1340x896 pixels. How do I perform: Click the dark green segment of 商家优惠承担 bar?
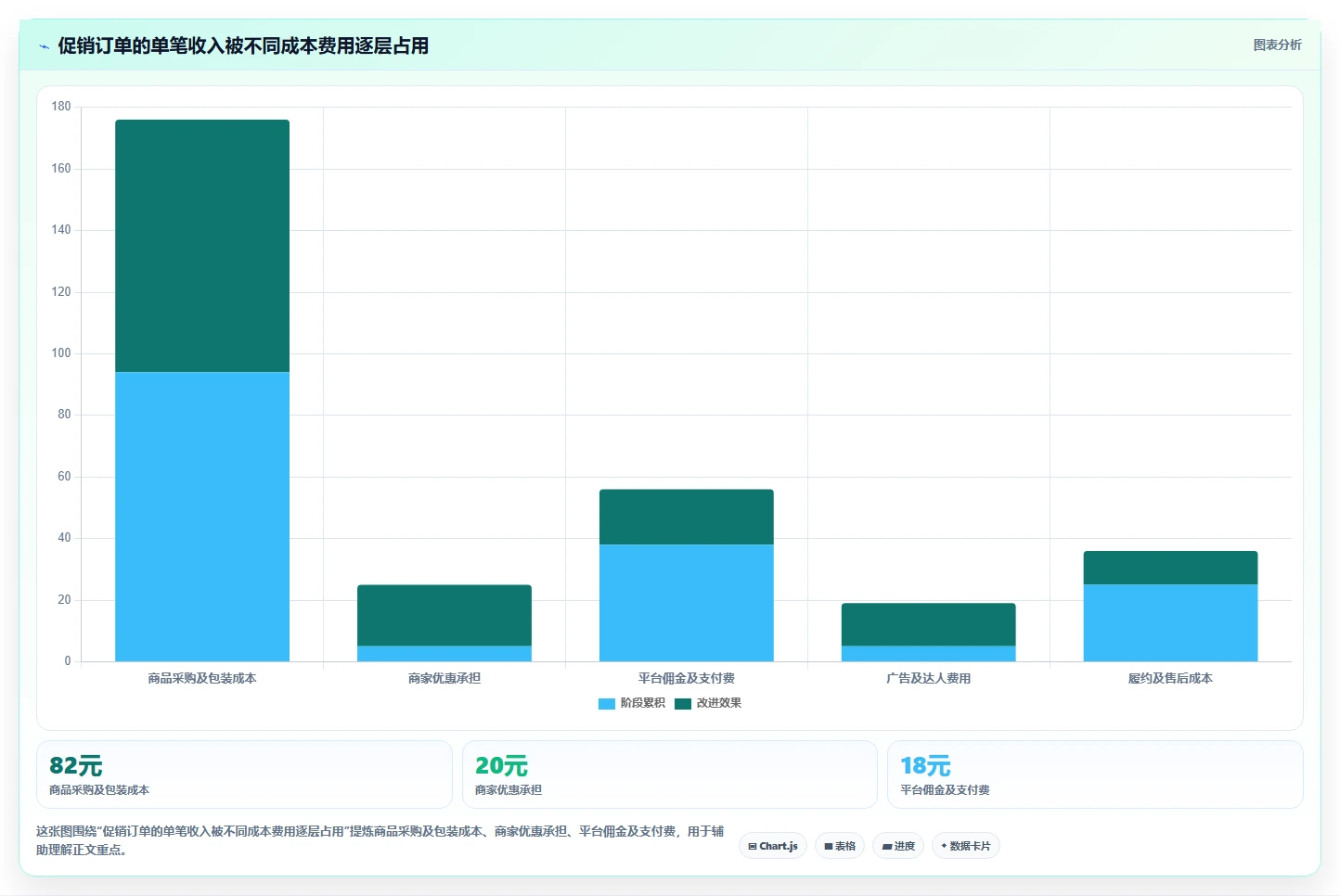pos(445,615)
